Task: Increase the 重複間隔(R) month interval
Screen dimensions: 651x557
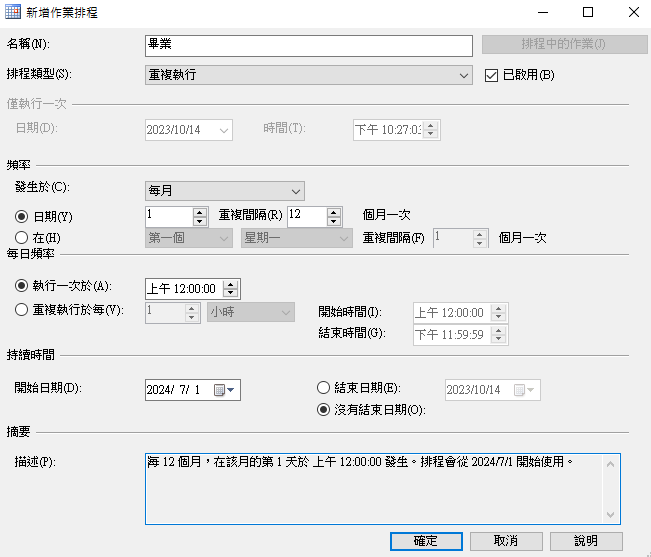Action: 334,212
